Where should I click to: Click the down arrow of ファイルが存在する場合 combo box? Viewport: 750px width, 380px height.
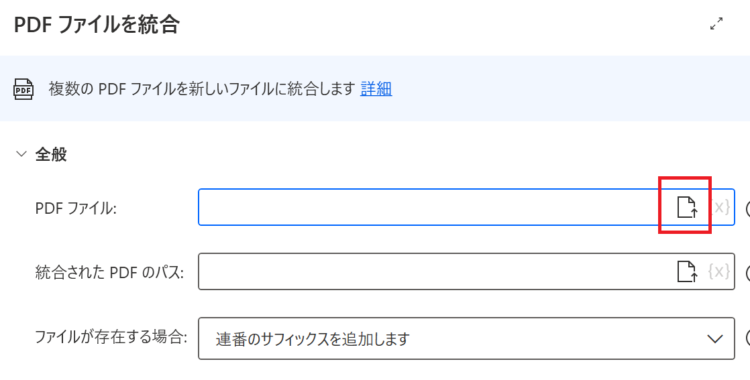715,339
